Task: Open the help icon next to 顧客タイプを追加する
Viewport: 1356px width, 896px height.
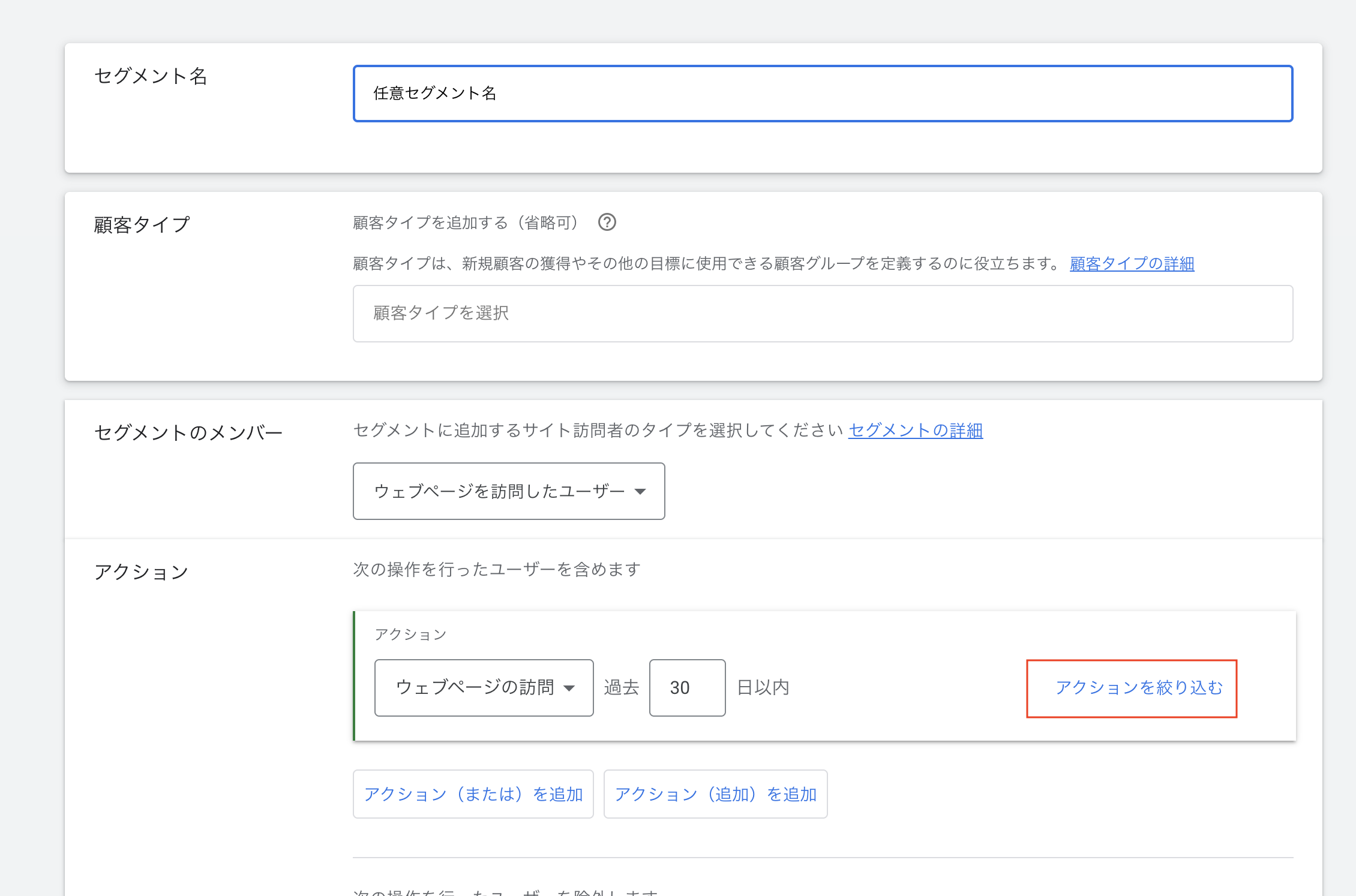Action: click(607, 223)
